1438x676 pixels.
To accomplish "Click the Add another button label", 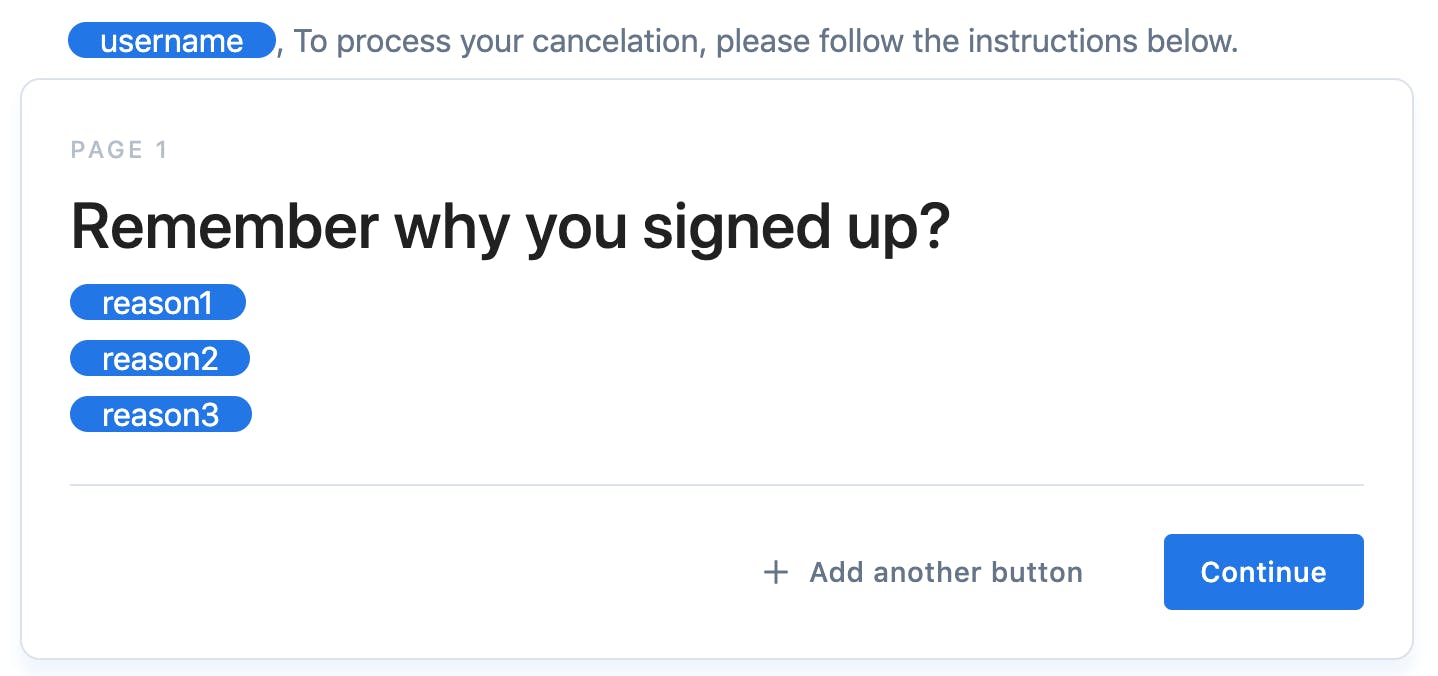I will pyautogui.click(x=945, y=573).
